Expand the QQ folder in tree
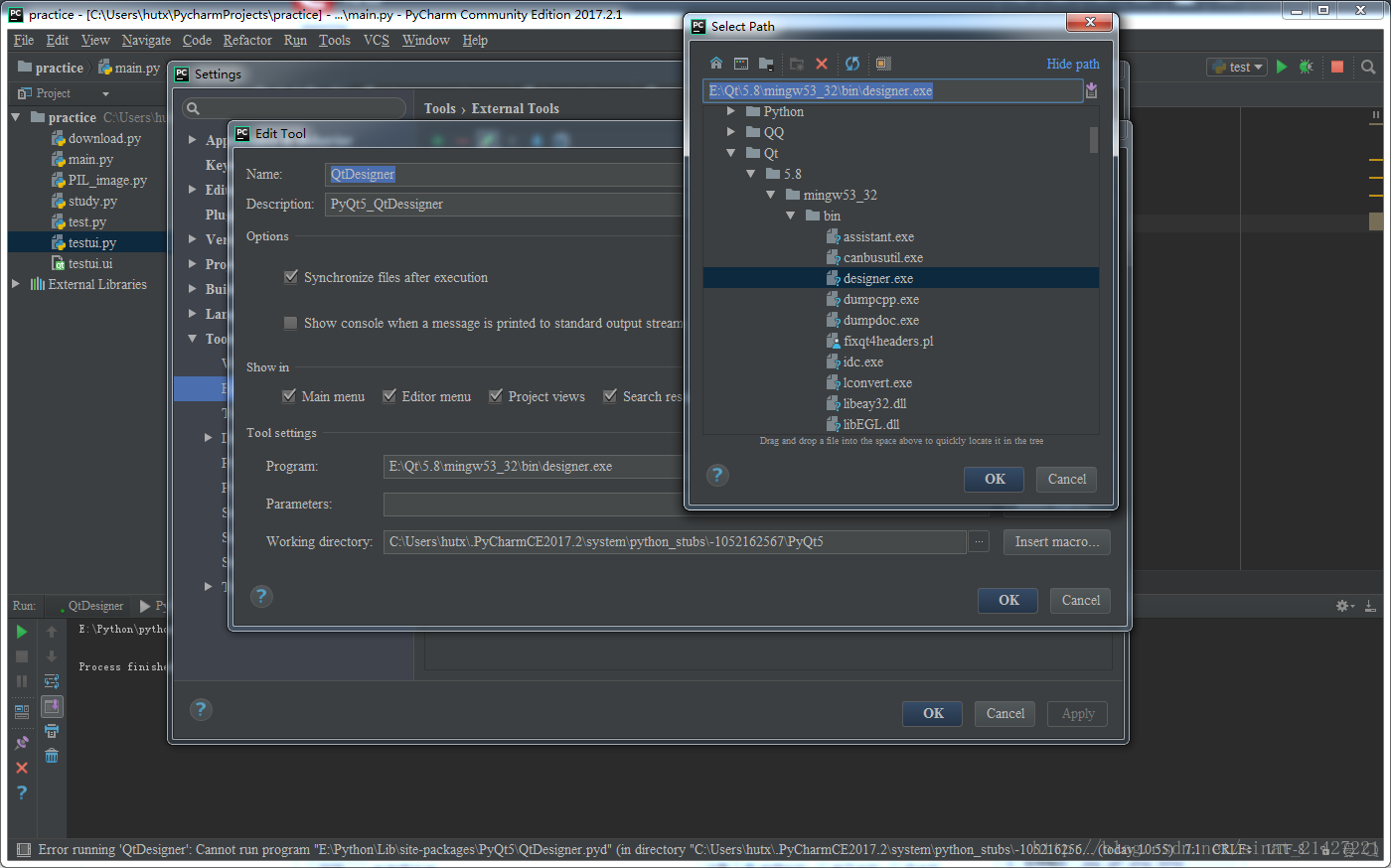Screen dimensions: 1391x868 click(x=731, y=132)
